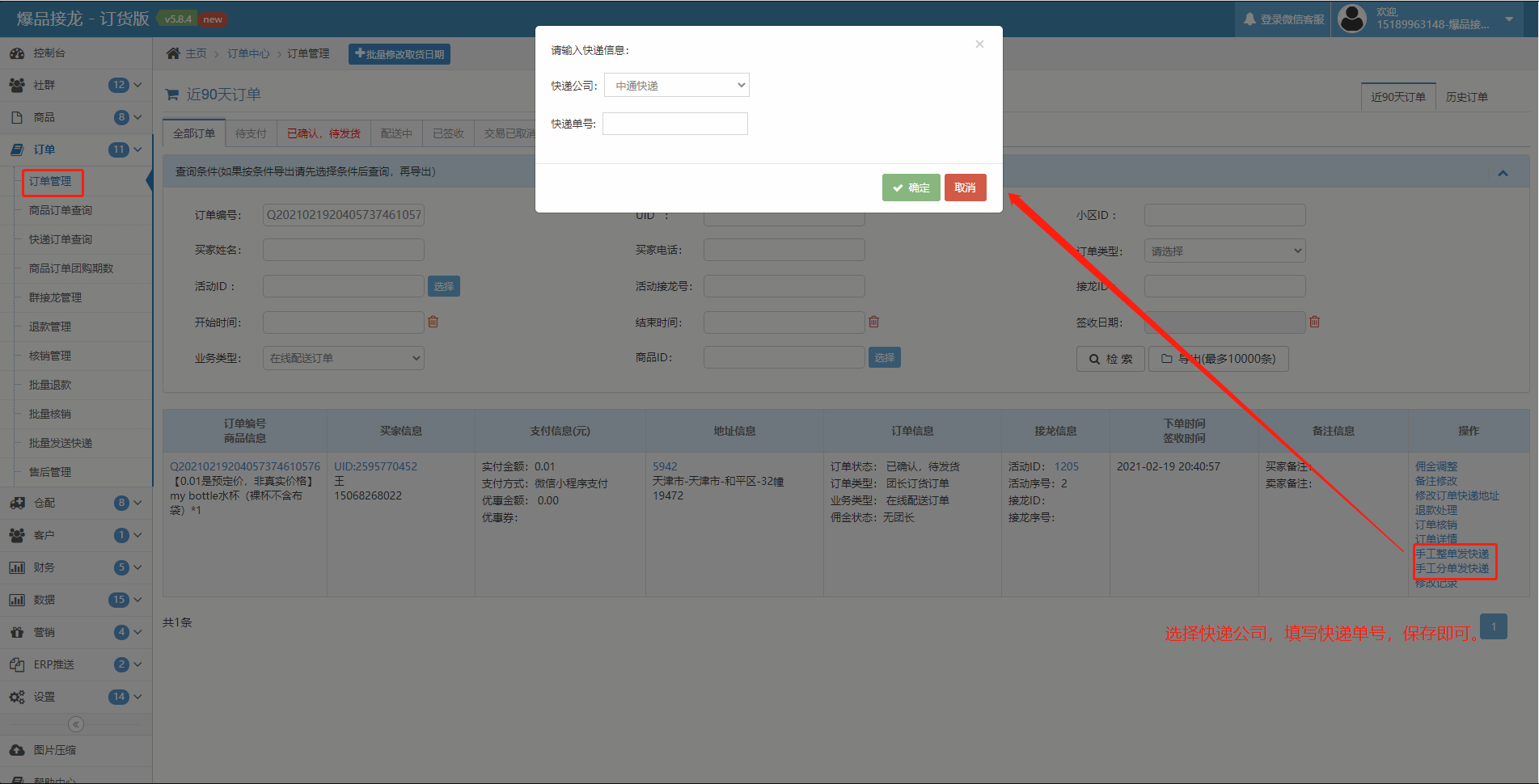Open order link Q20210219204057374610576
This screenshot has width=1539, height=784.
pos(245,466)
